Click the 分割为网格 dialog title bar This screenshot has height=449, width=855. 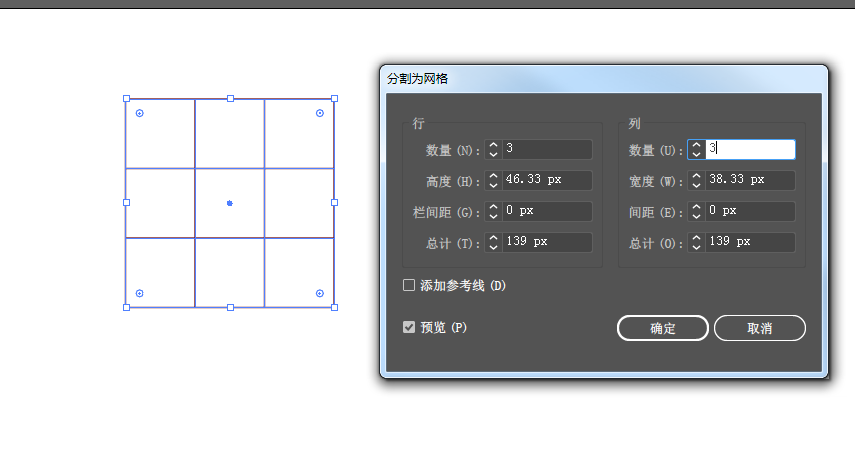point(604,79)
